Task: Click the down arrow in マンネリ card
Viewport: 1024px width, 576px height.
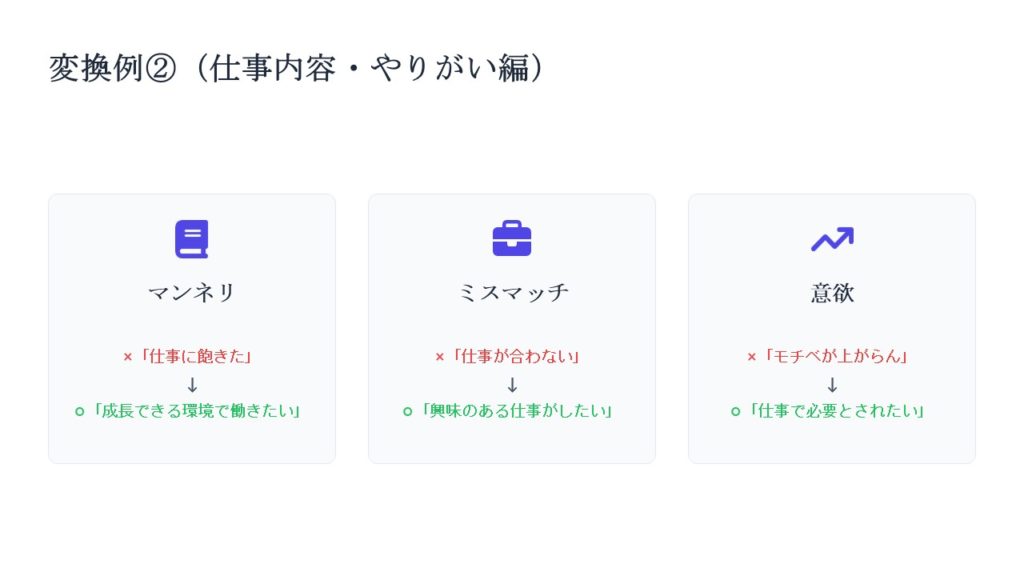Action: [192, 384]
